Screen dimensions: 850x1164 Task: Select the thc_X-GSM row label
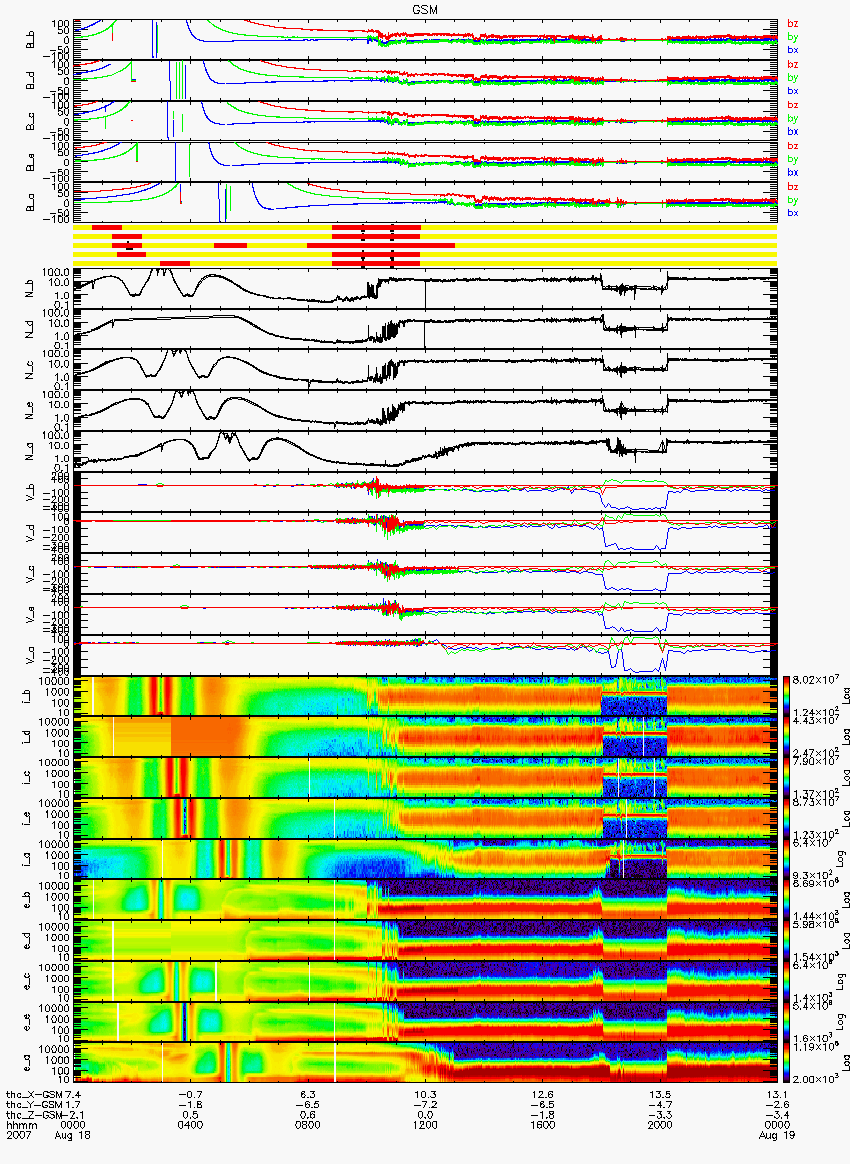tap(34, 1094)
